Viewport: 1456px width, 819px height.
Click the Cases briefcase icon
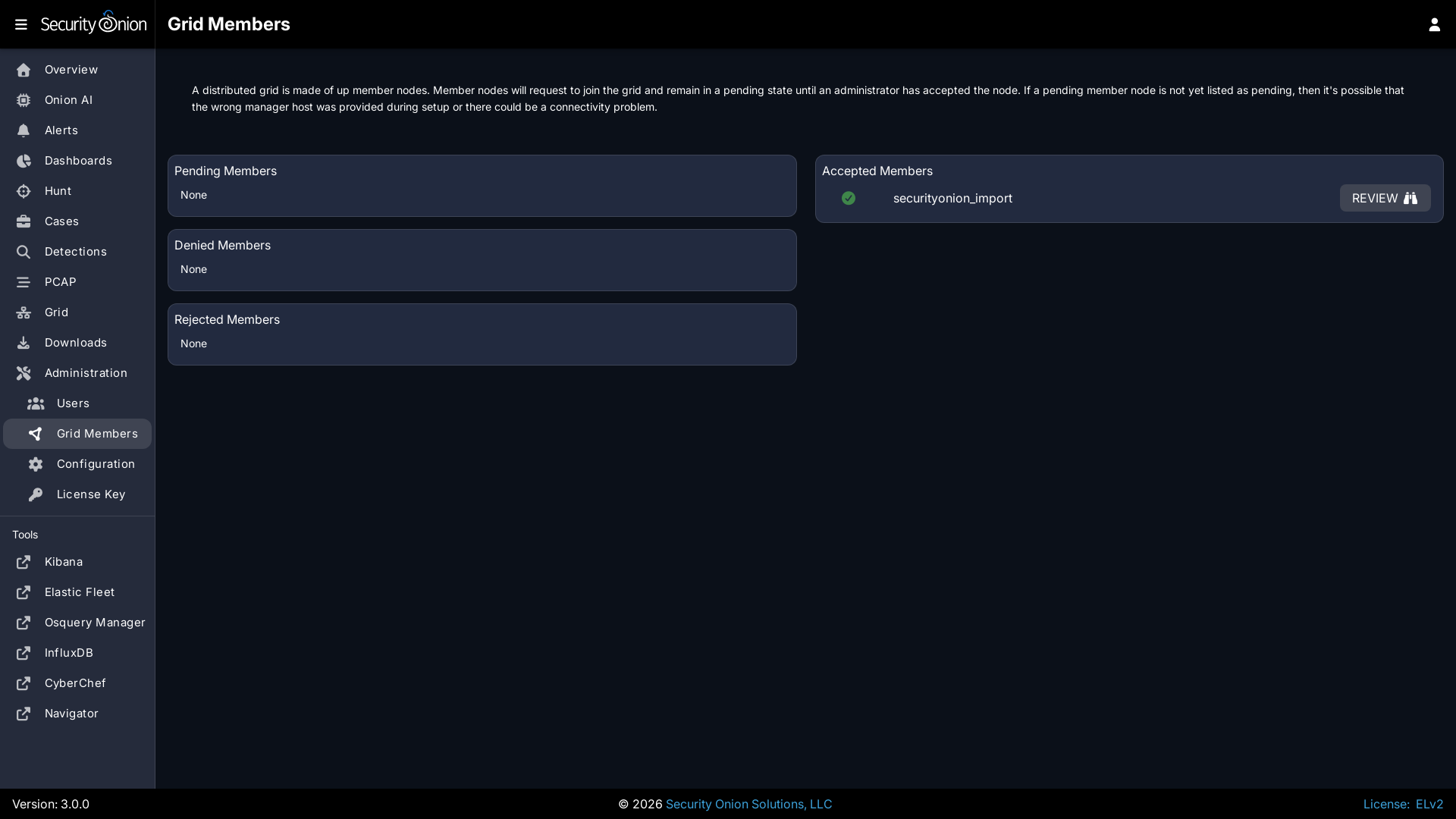24,221
